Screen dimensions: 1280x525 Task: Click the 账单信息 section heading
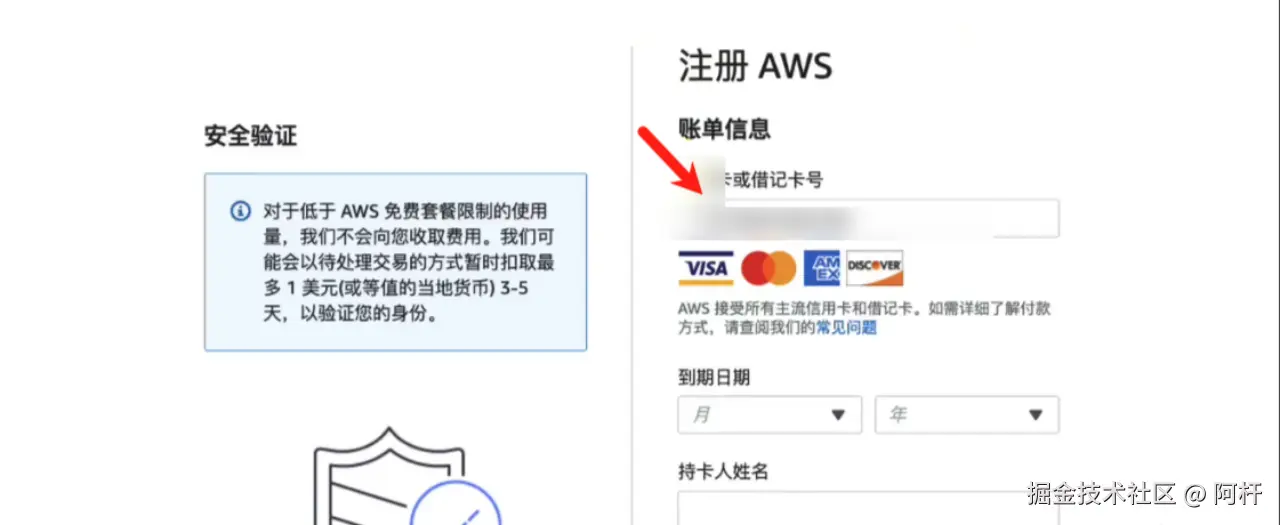point(724,128)
